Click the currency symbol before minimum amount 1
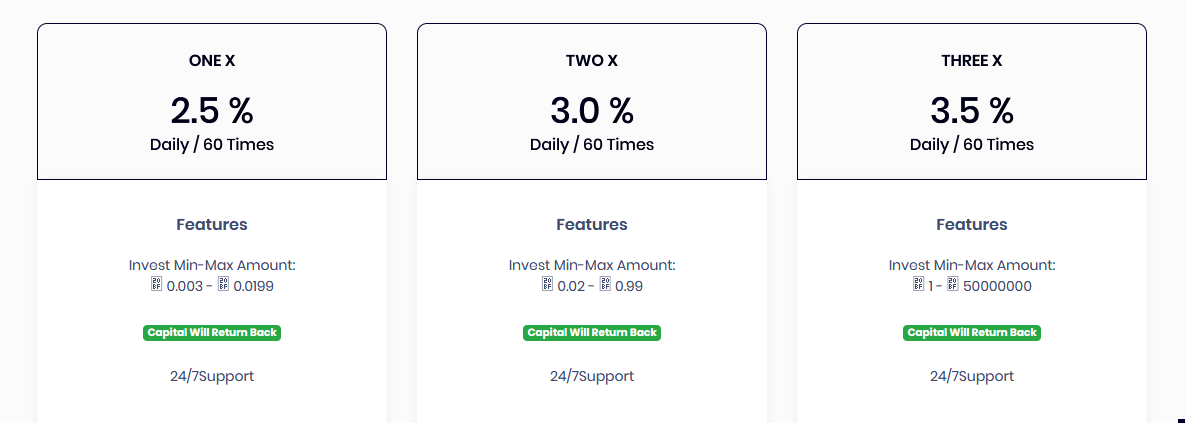The width and height of the screenshot is (1185, 423). pos(918,286)
